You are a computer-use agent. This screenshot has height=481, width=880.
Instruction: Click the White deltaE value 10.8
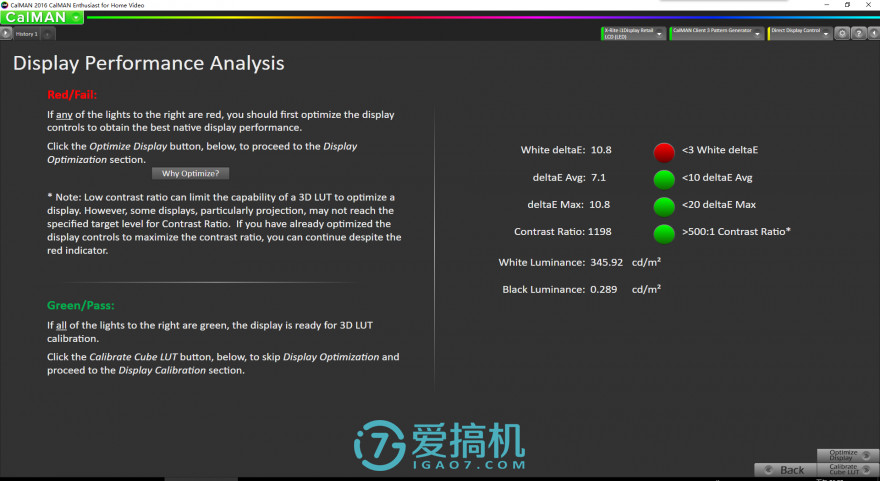(601, 150)
